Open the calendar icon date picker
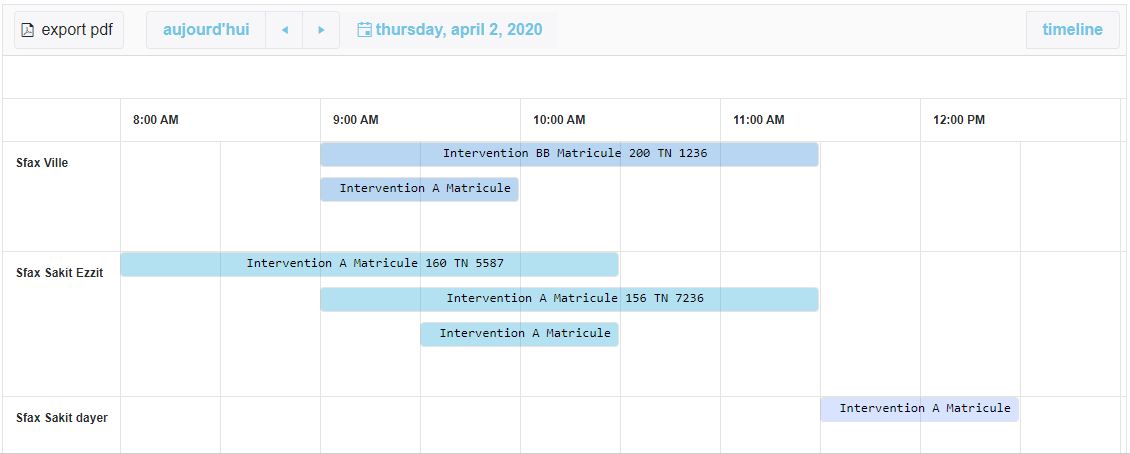1130x454 pixels. pyautogui.click(x=365, y=30)
